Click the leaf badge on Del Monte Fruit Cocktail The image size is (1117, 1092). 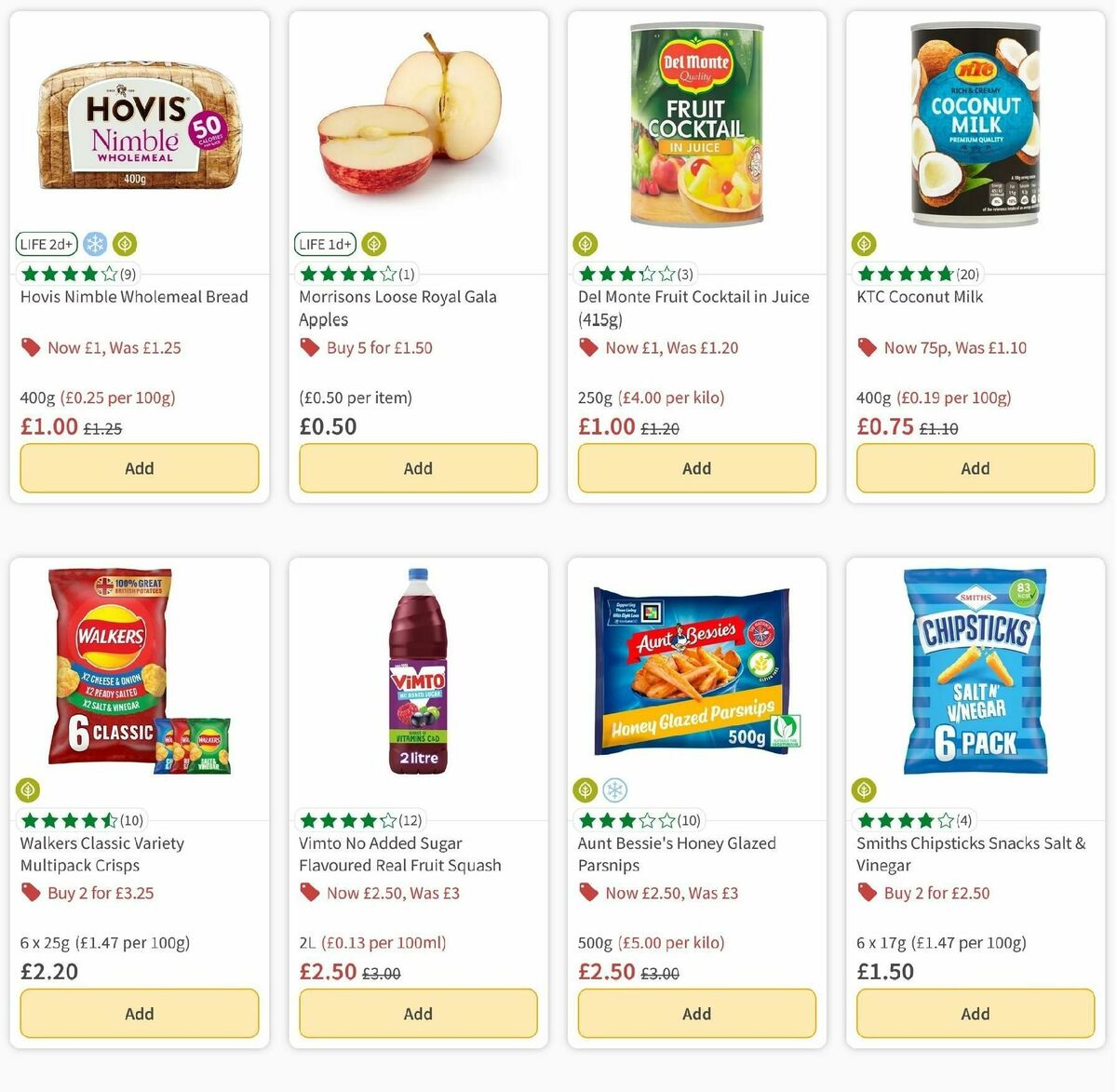(x=585, y=243)
